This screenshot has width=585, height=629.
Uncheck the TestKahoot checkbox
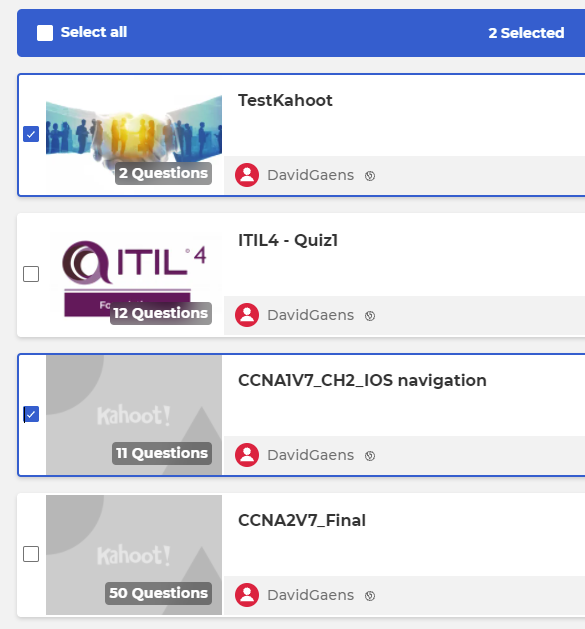(x=31, y=134)
